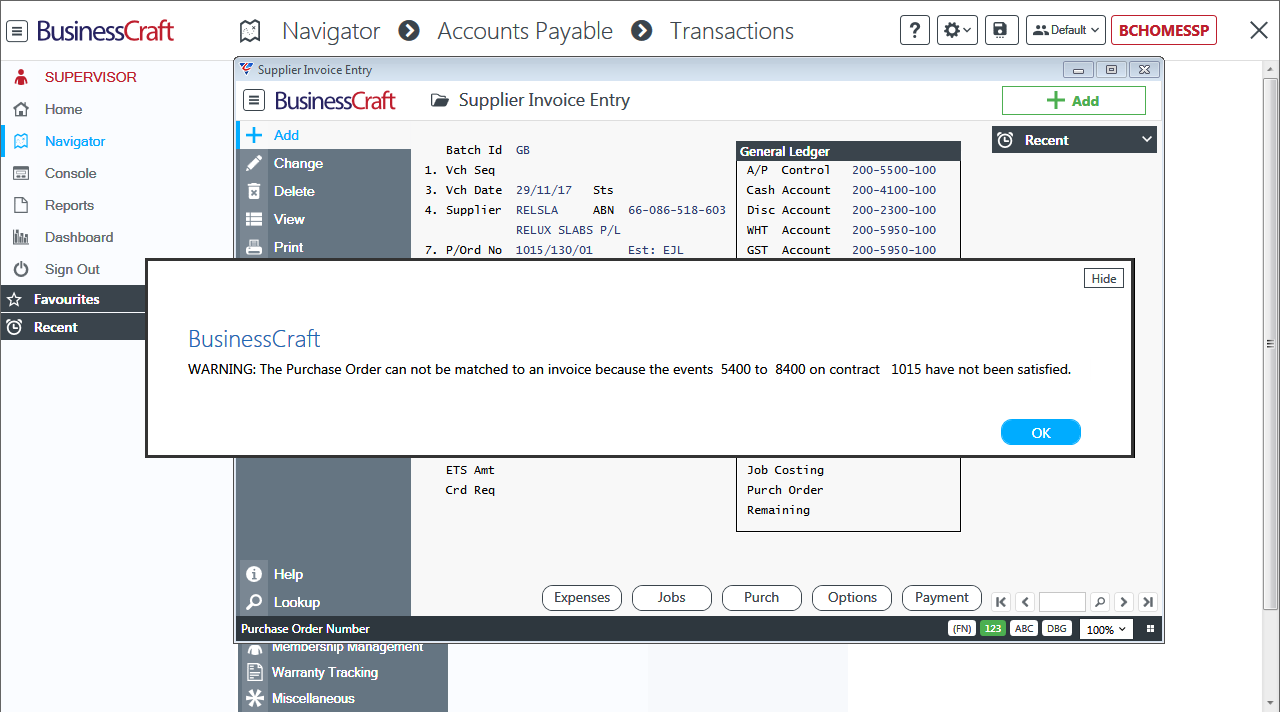Expand the Default user profile dropdown
Viewport: 1280px width, 712px height.
(x=1066, y=30)
